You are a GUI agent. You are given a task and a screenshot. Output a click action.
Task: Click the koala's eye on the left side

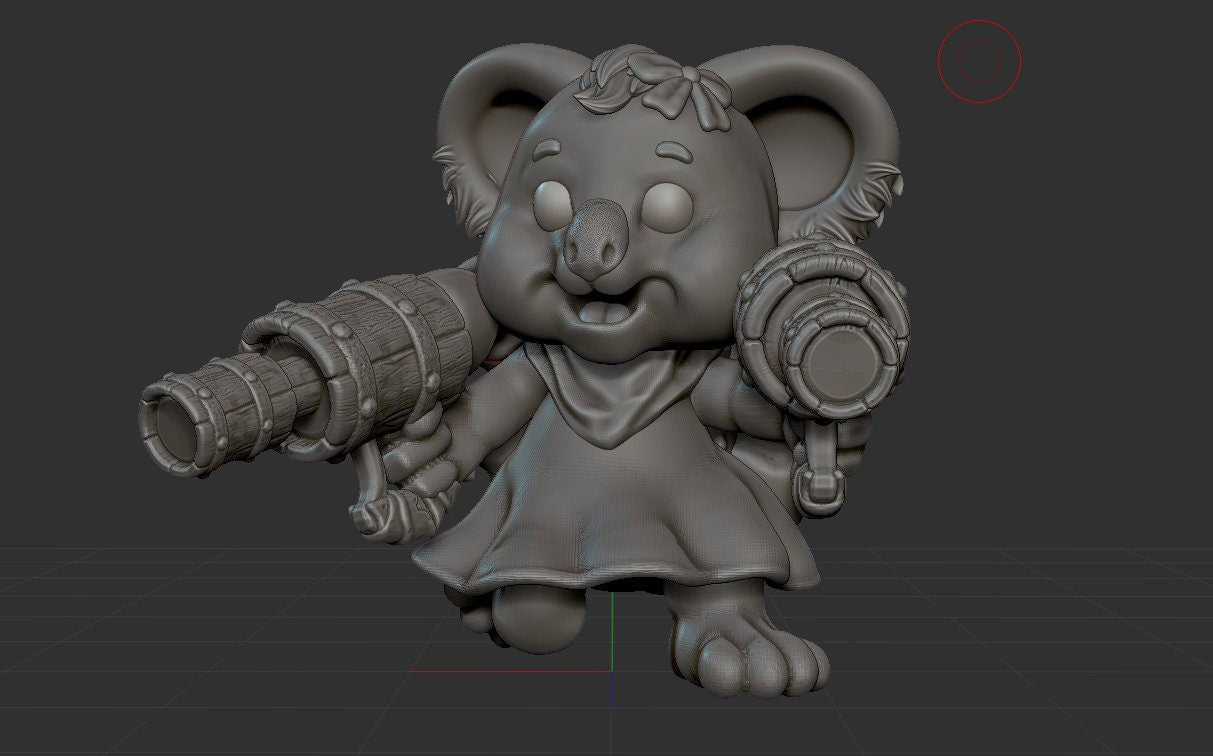[x=554, y=204]
